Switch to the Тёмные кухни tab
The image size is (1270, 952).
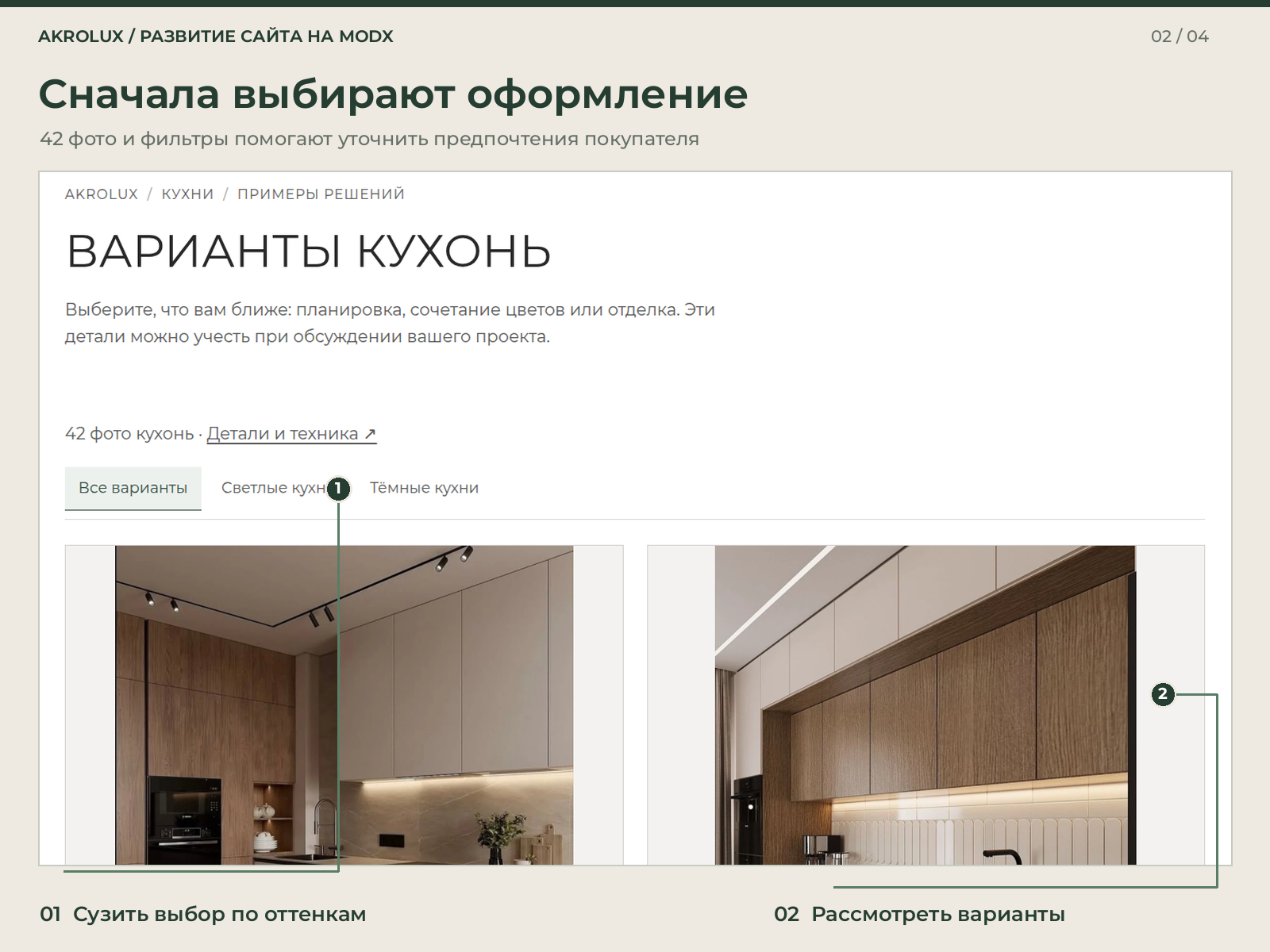tap(424, 488)
